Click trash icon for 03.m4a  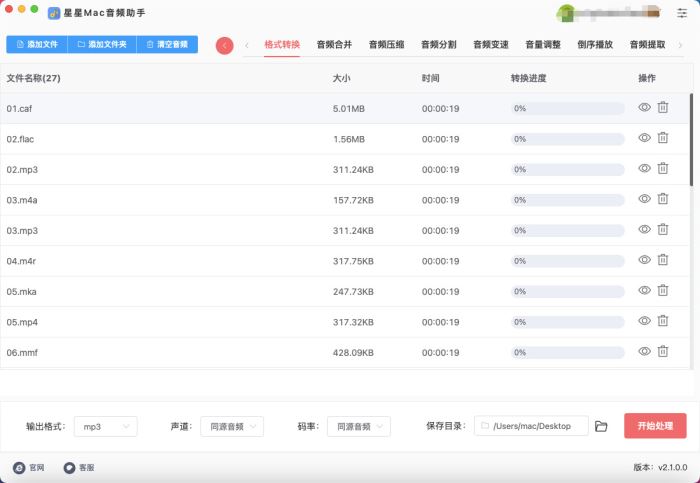[663, 199]
